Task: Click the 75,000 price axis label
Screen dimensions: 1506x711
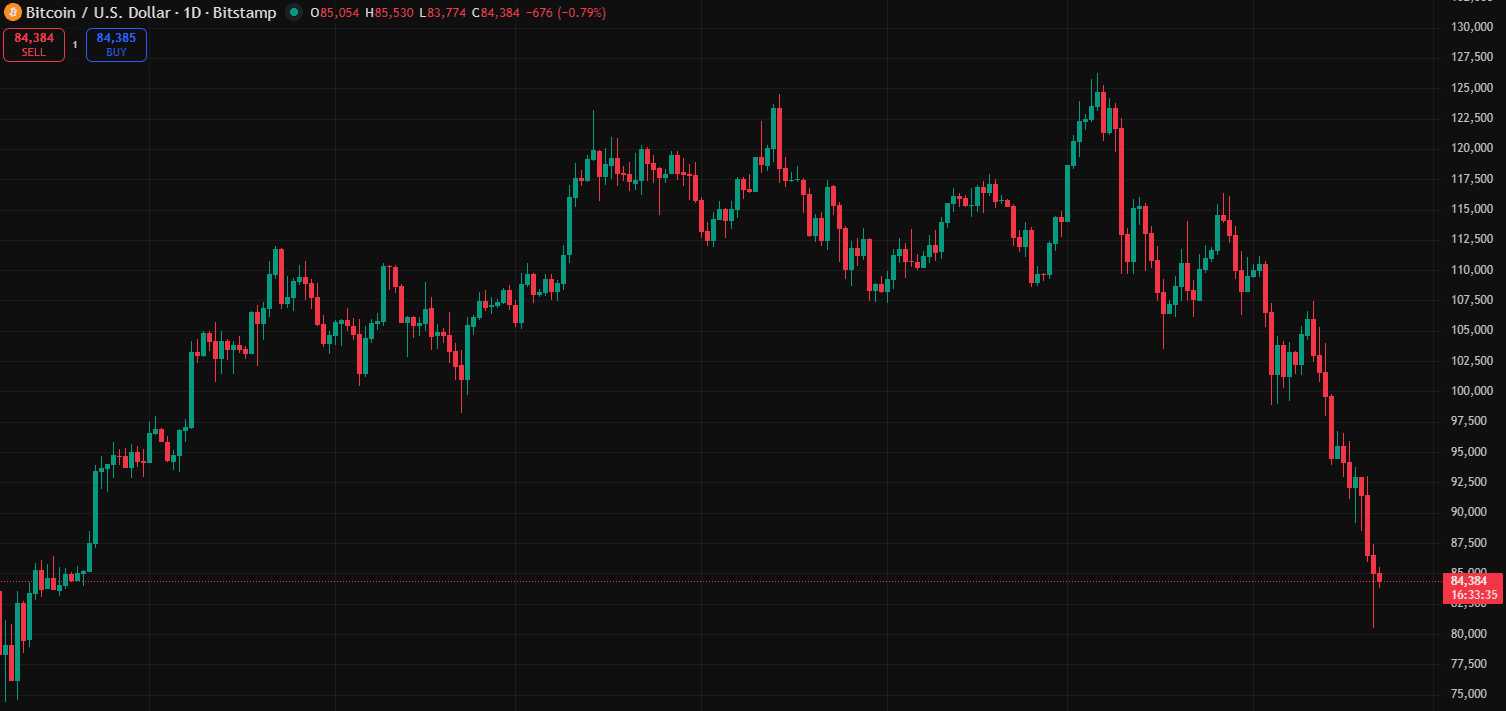Action: pyautogui.click(x=1471, y=694)
